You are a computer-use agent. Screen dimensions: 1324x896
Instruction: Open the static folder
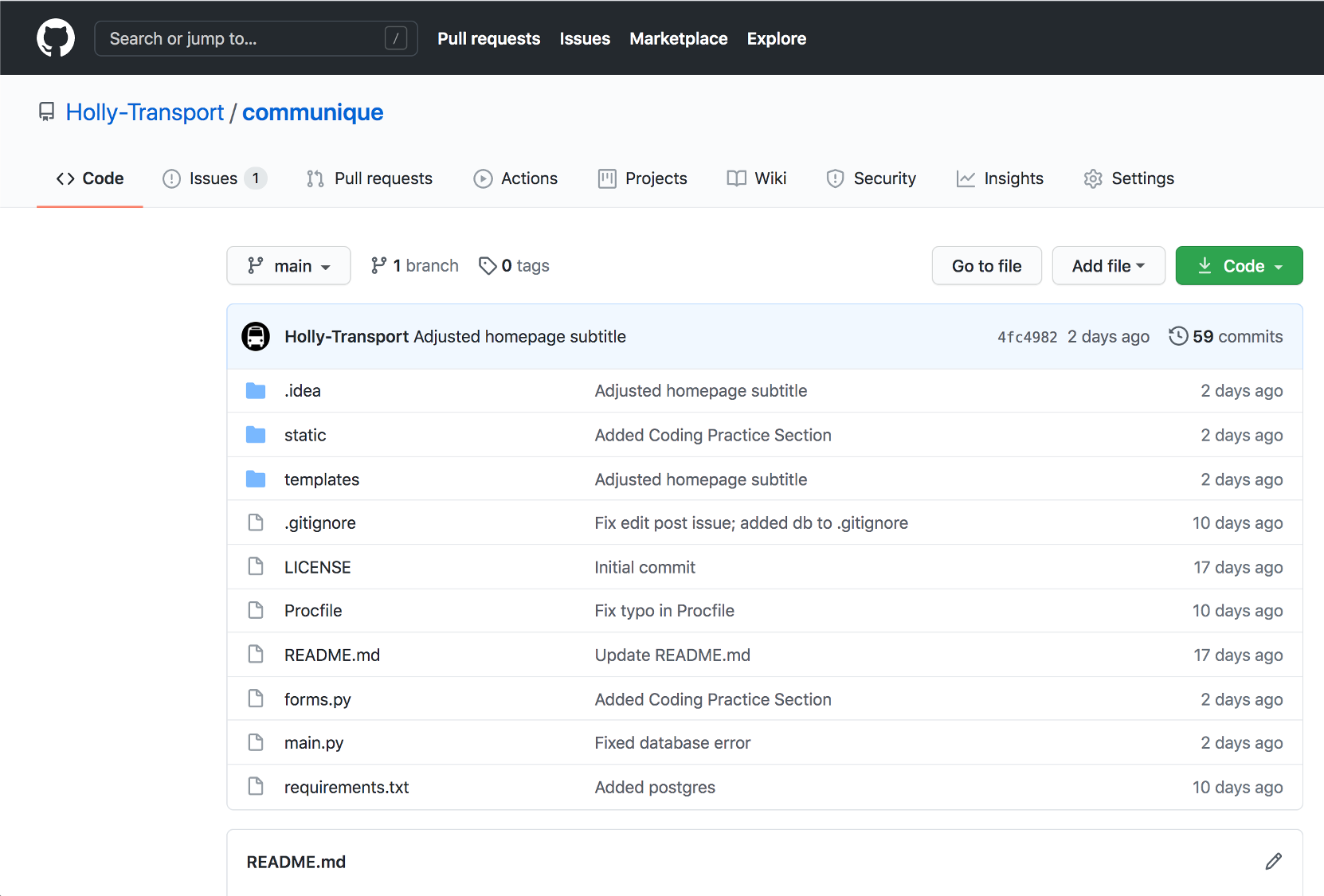(305, 435)
